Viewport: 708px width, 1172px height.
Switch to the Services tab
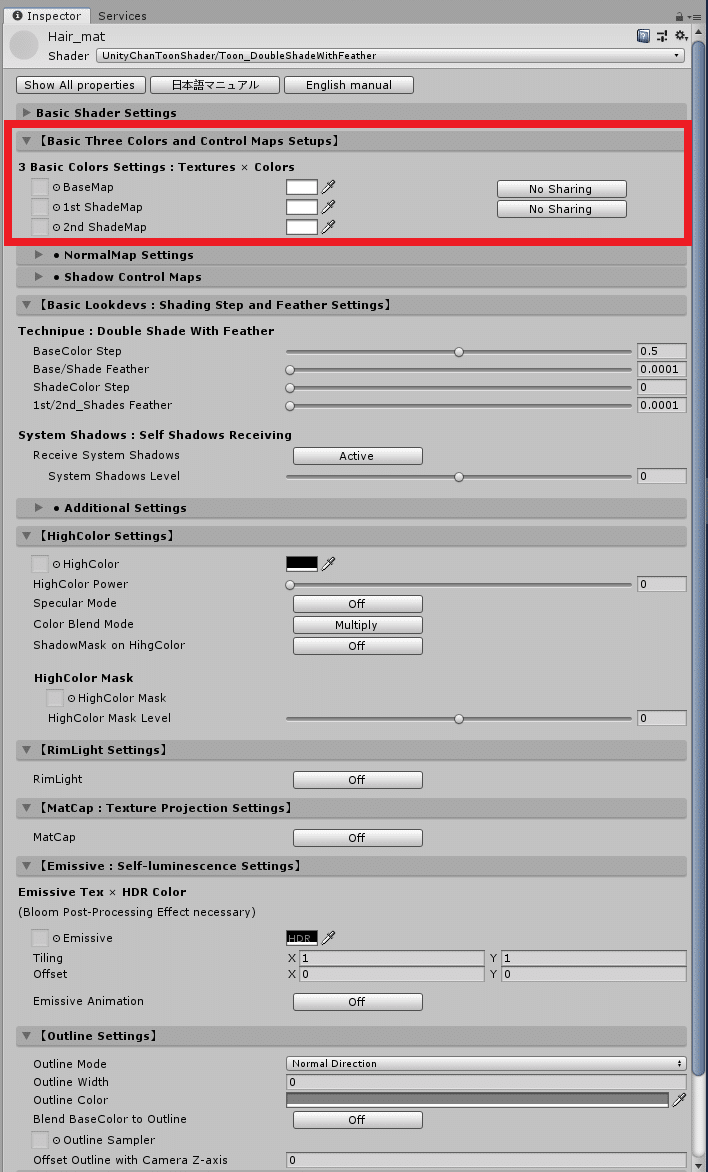pos(122,16)
